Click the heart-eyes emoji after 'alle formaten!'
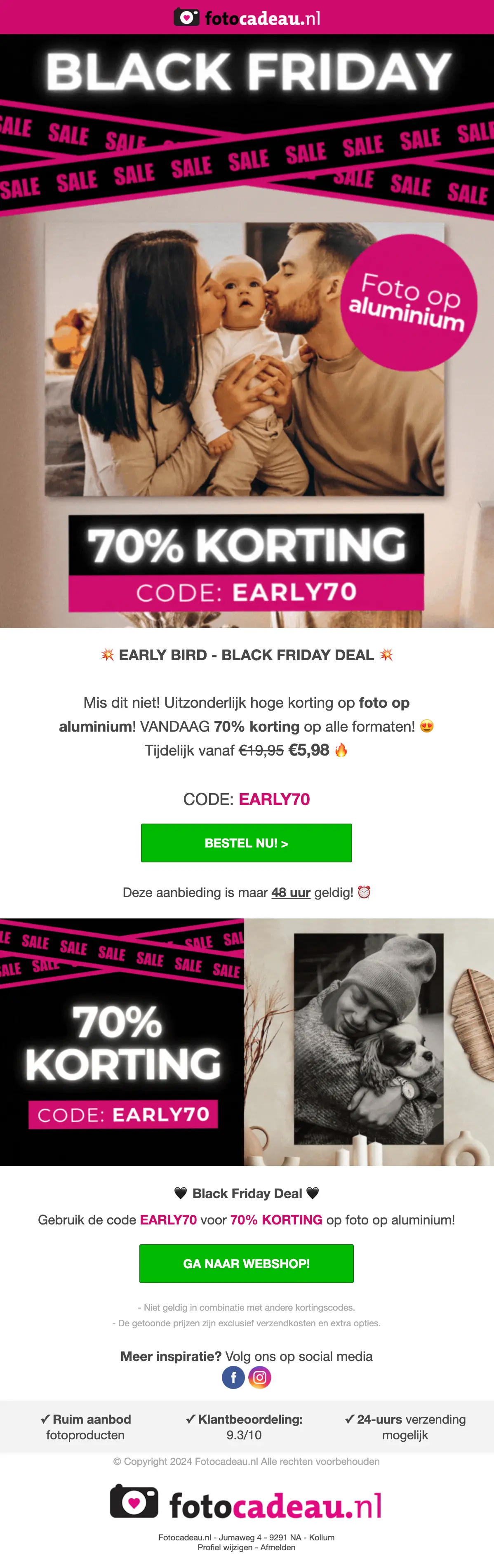 [427, 726]
